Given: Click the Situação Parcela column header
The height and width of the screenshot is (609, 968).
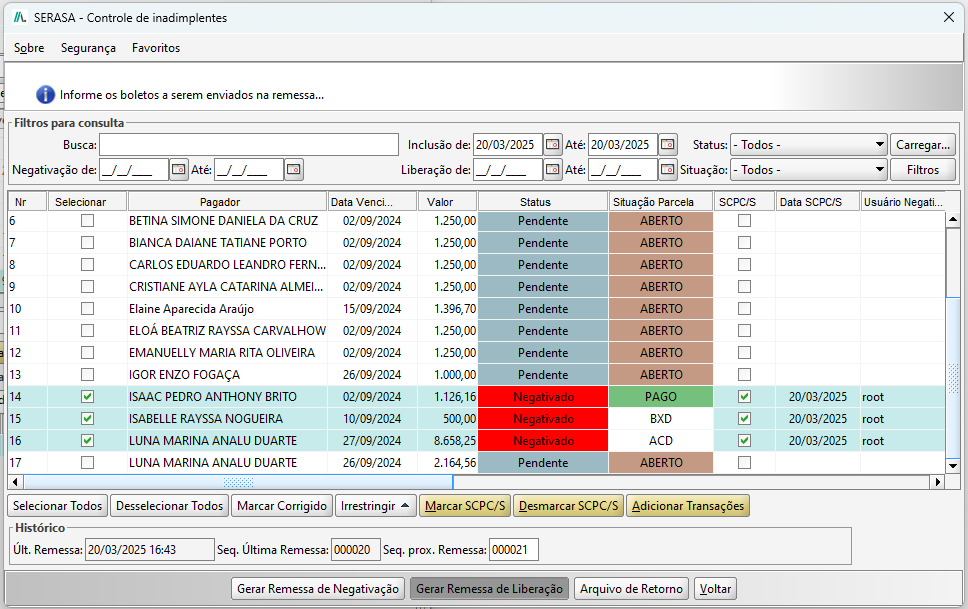Looking at the screenshot, I should 661,202.
